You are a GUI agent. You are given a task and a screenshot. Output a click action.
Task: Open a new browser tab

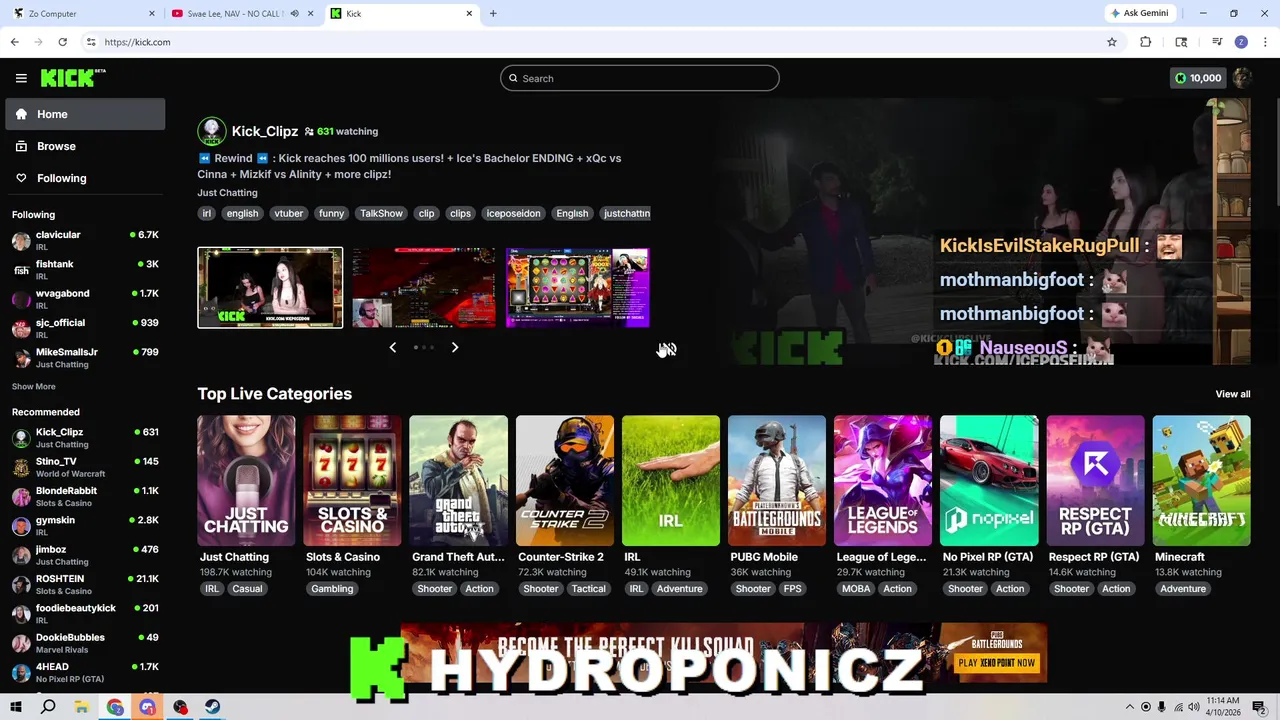click(x=493, y=14)
